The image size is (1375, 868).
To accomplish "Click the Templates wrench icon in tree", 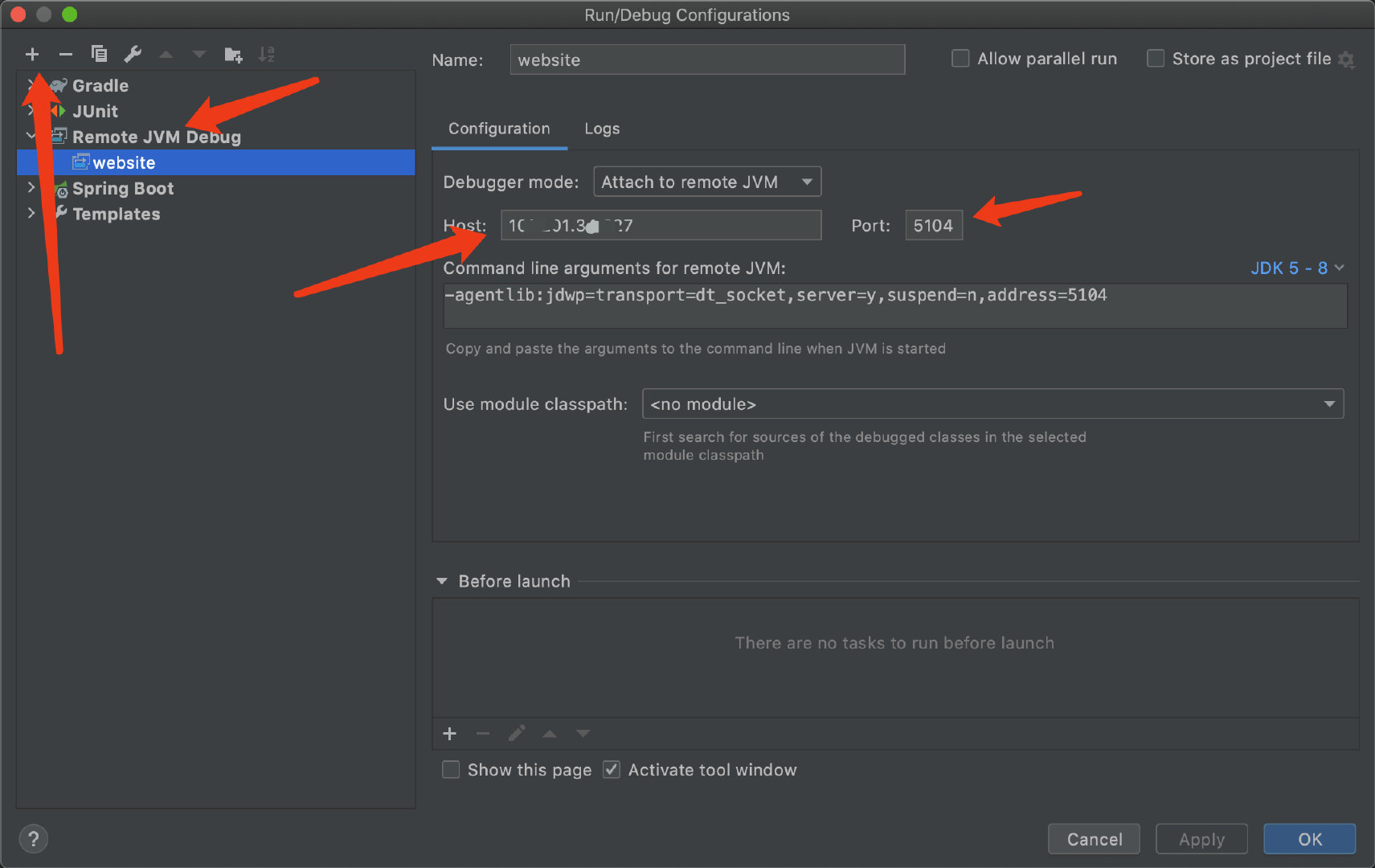I will [60, 213].
